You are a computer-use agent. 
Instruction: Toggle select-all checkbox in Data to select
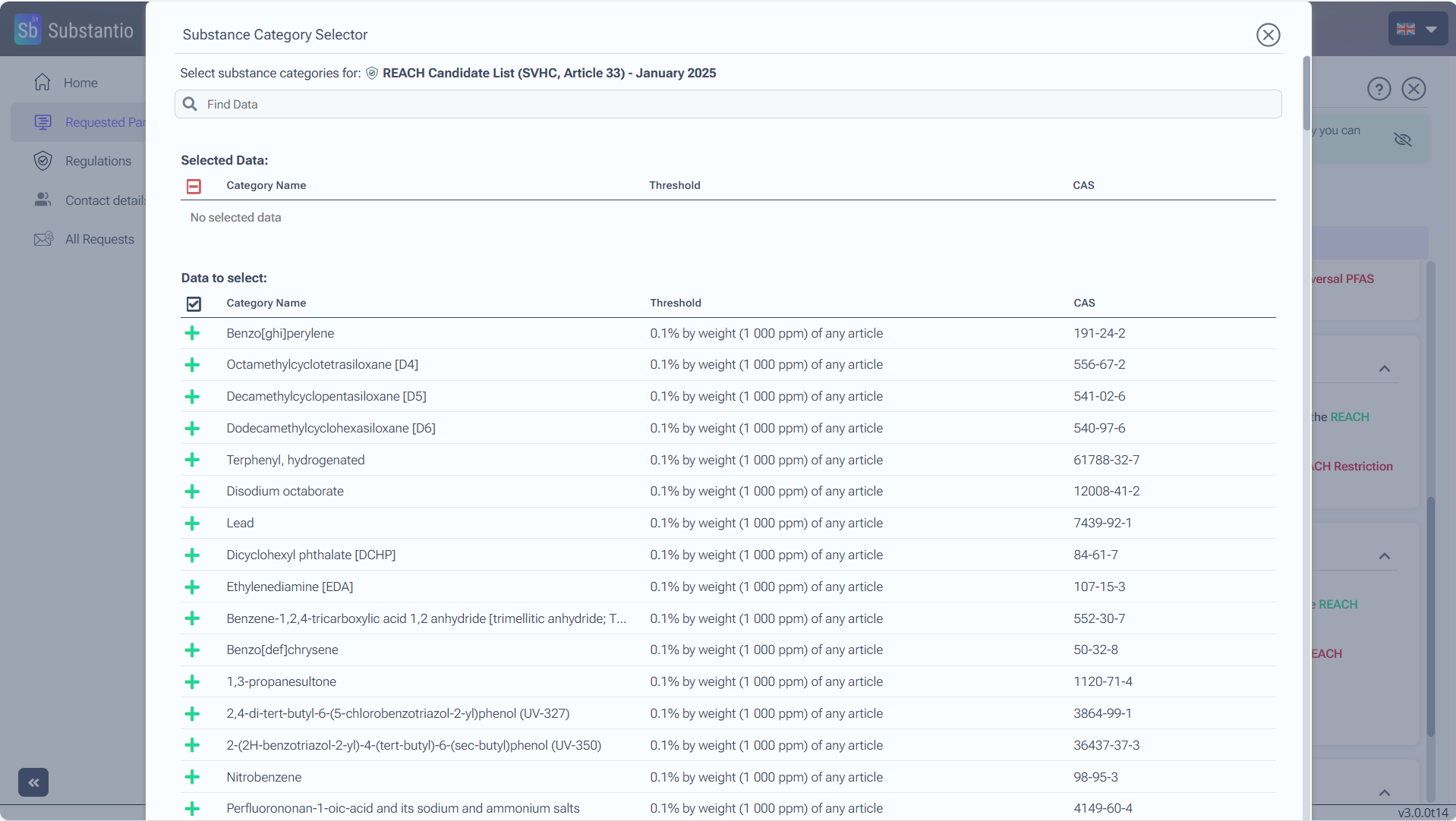(194, 304)
